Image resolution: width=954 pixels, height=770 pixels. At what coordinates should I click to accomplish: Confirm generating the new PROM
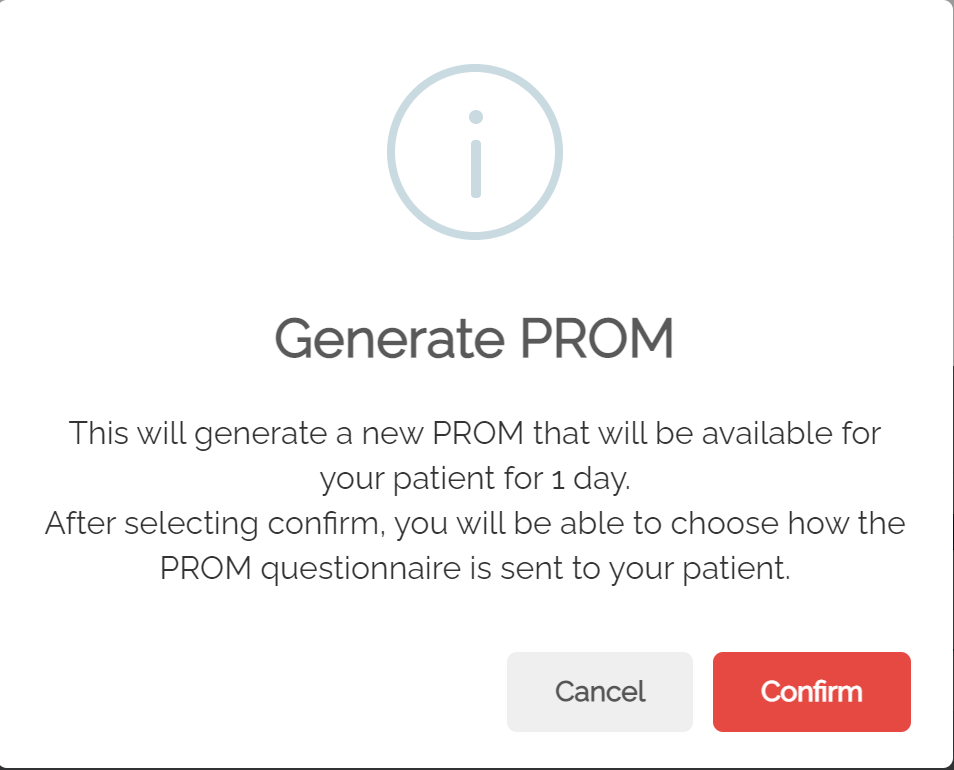pyautogui.click(x=812, y=692)
